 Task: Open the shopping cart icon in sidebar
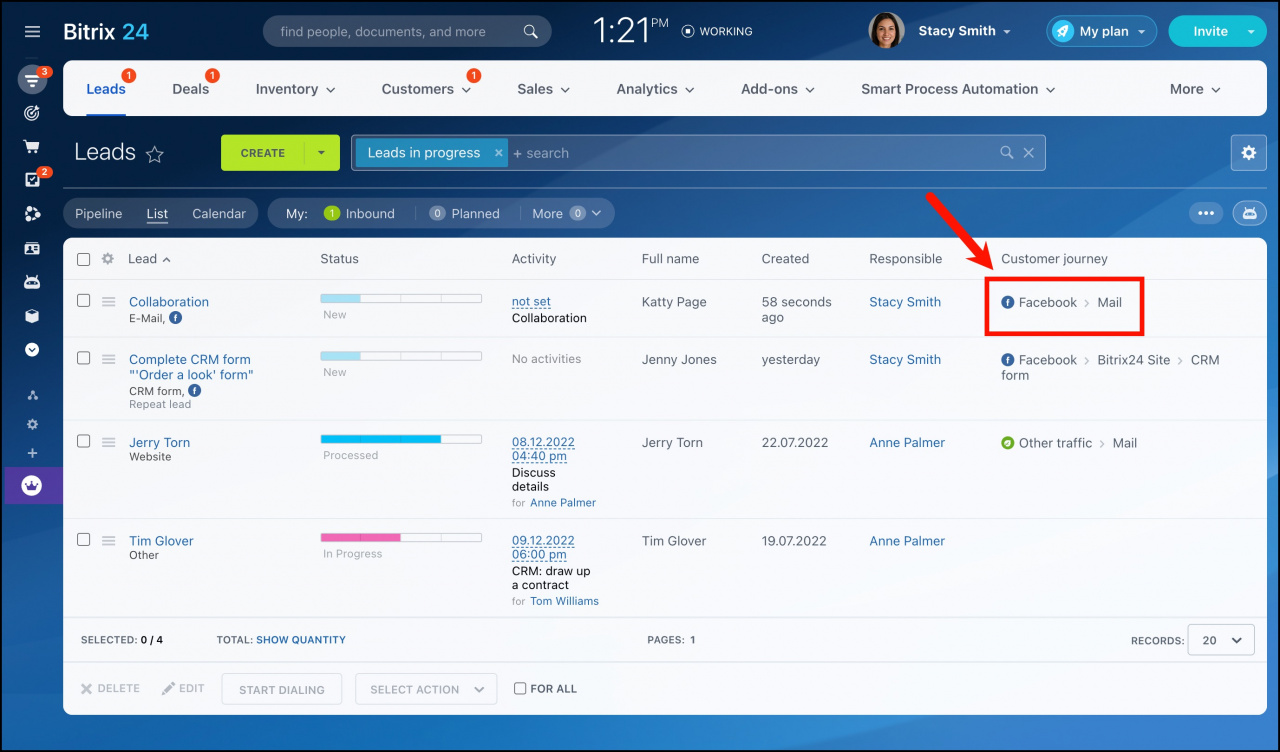[32, 147]
